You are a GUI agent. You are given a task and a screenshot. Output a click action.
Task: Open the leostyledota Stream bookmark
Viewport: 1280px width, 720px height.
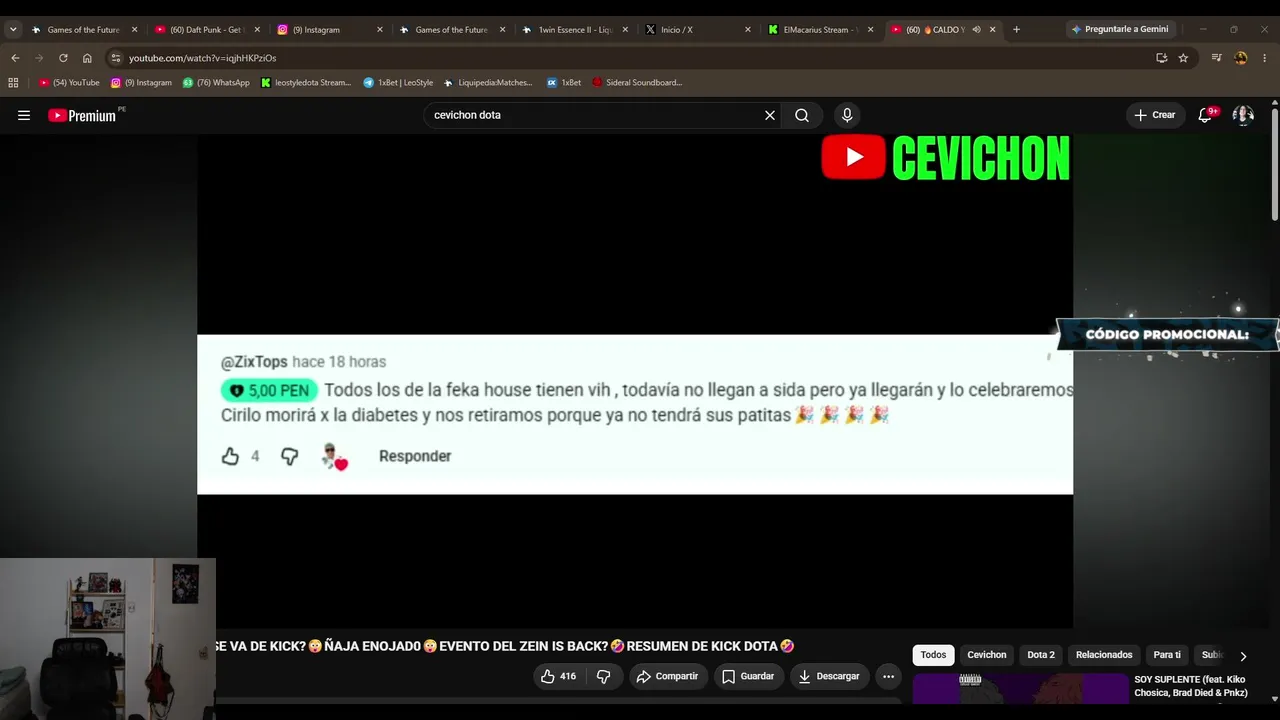[x=306, y=82]
